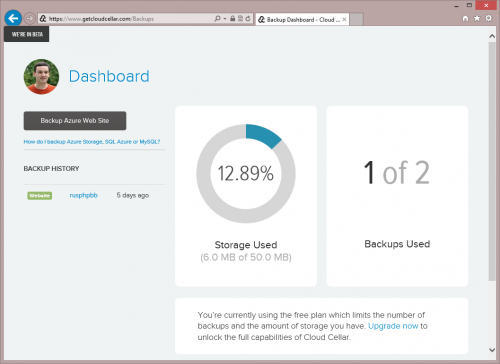
Task: Maximize the browser window
Action: [x=469, y=5]
